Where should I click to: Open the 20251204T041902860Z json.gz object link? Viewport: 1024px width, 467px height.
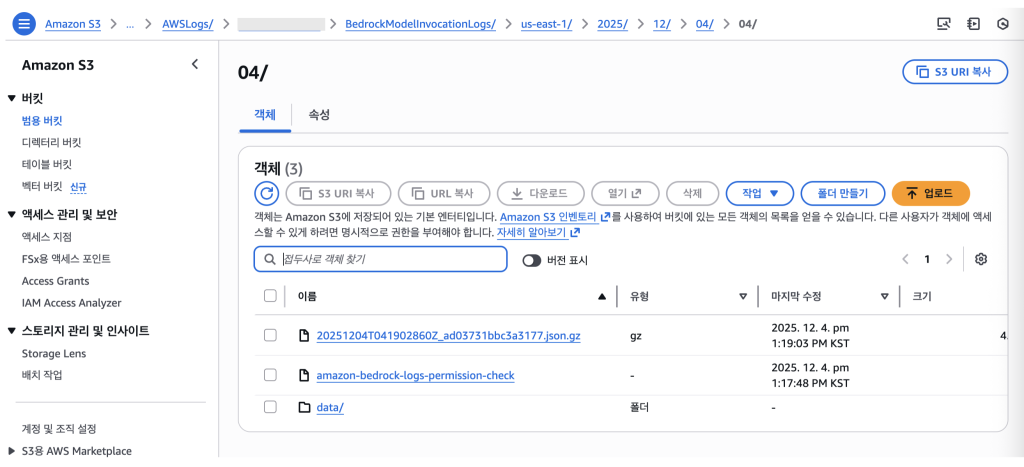[x=448, y=336]
